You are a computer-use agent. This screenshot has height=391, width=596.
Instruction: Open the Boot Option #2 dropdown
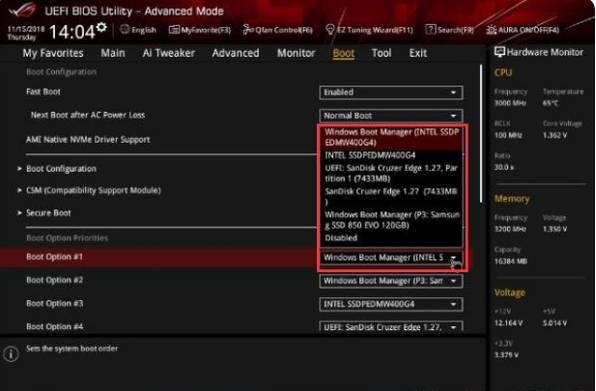[391, 281]
